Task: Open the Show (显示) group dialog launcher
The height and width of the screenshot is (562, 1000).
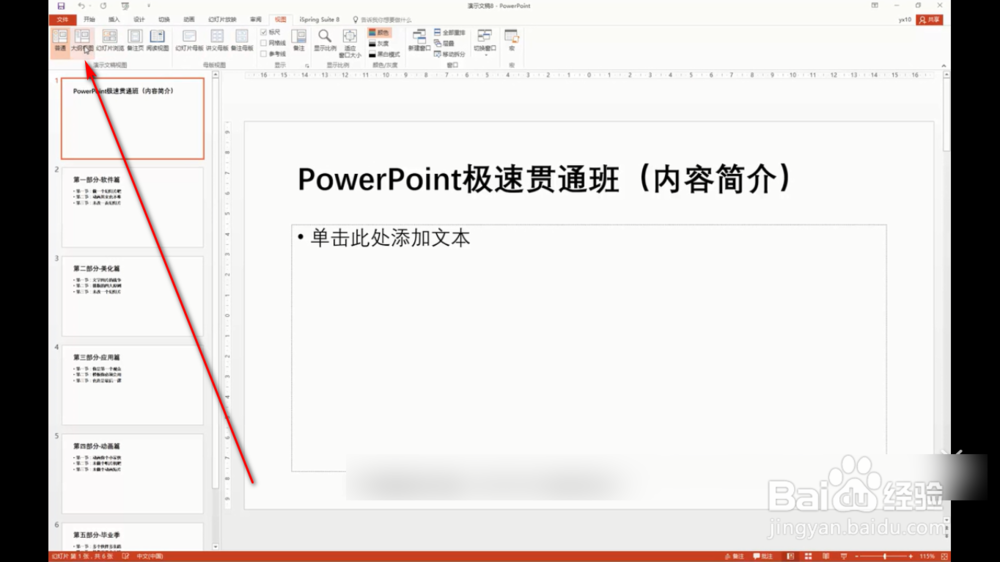Action: click(x=307, y=65)
